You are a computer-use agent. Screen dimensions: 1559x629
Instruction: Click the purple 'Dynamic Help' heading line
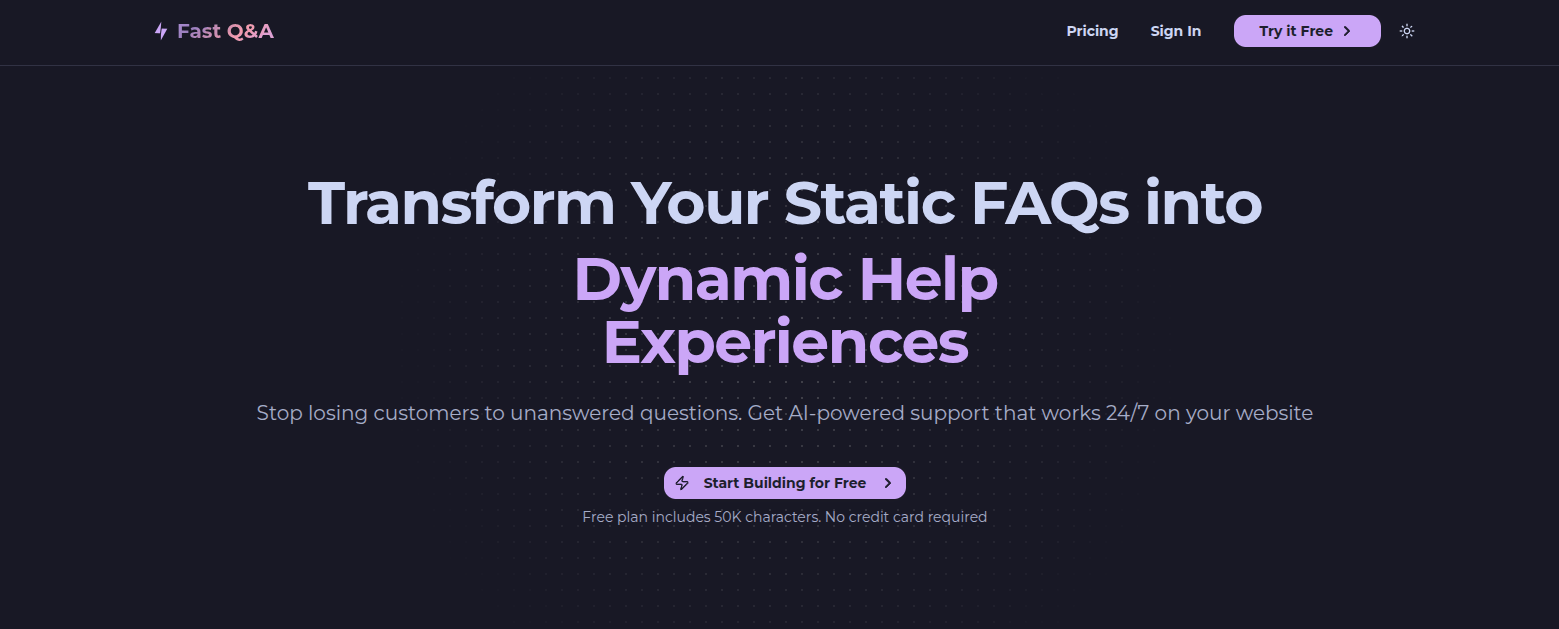point(785,279)
